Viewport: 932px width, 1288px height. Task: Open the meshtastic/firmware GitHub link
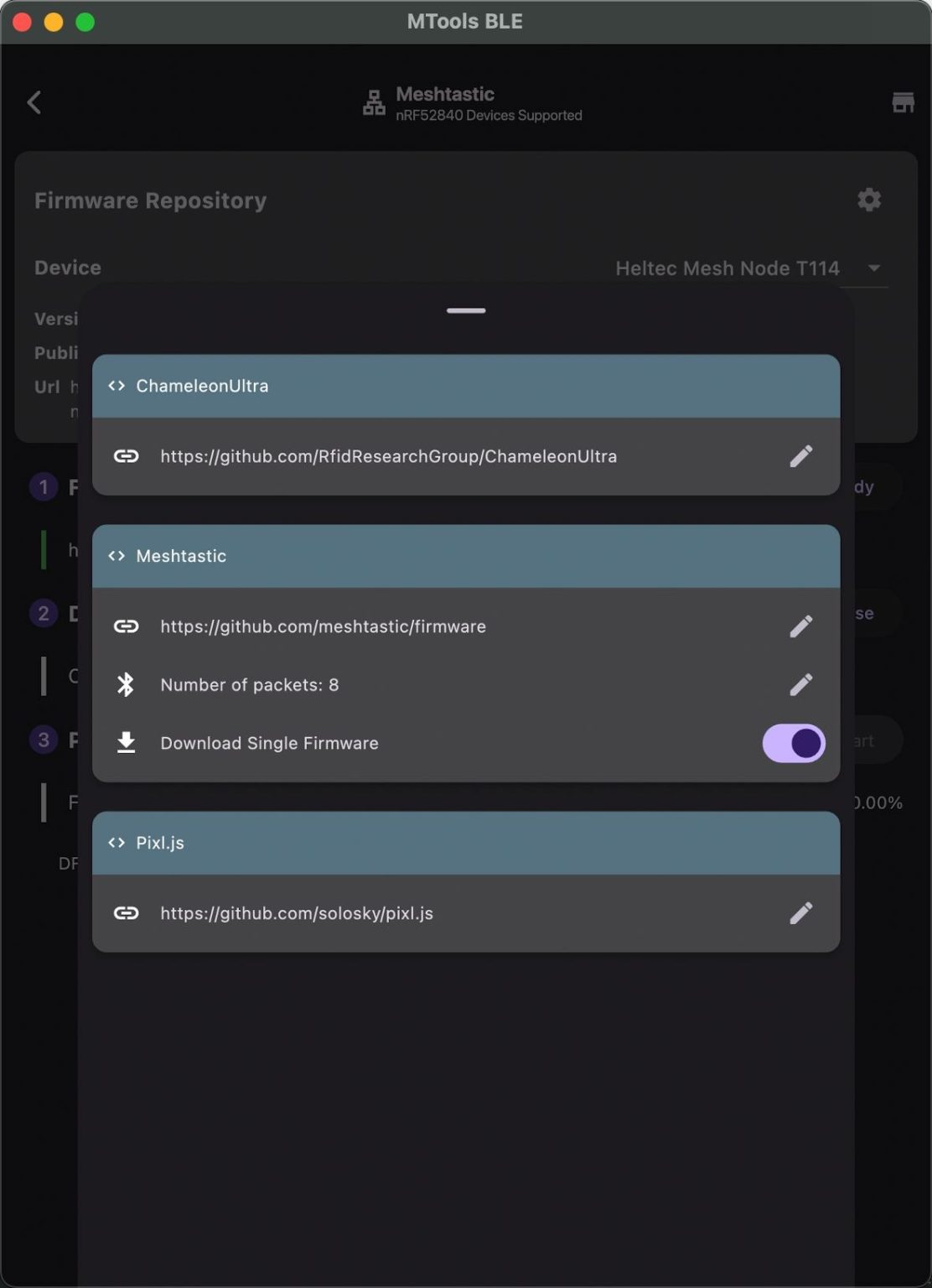click(323, 627)
